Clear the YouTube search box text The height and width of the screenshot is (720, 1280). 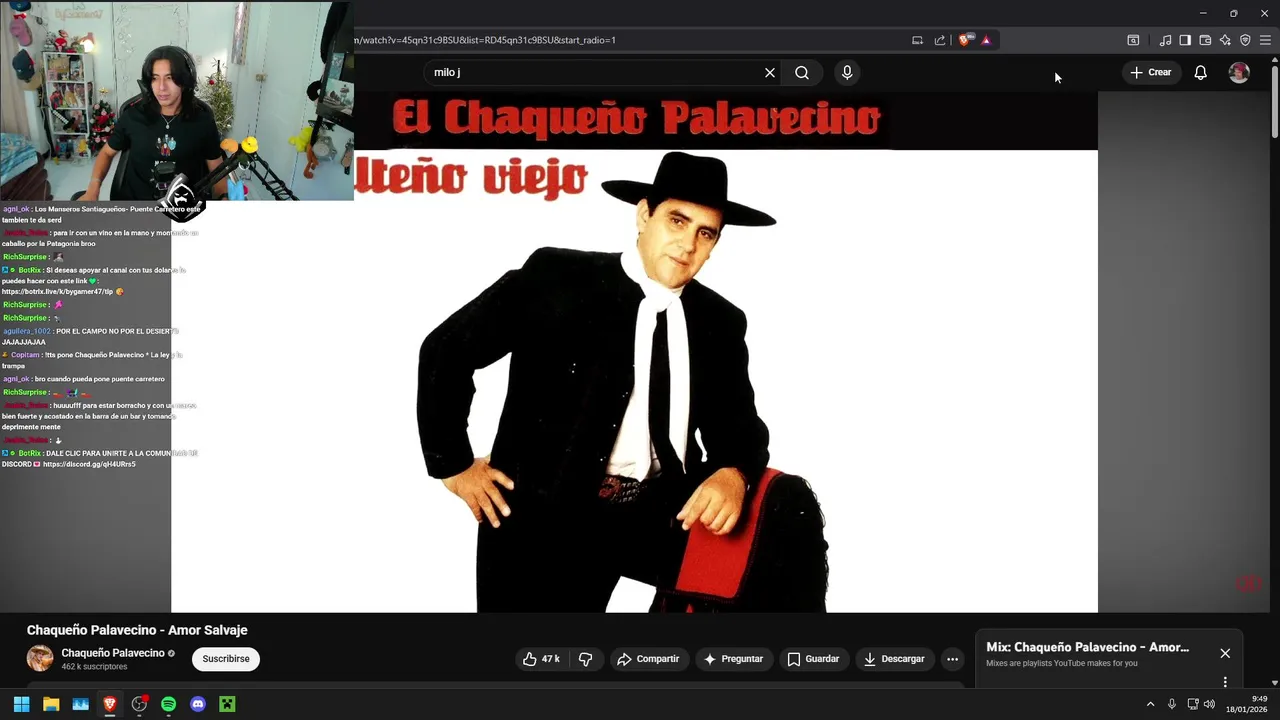[770, 72]
